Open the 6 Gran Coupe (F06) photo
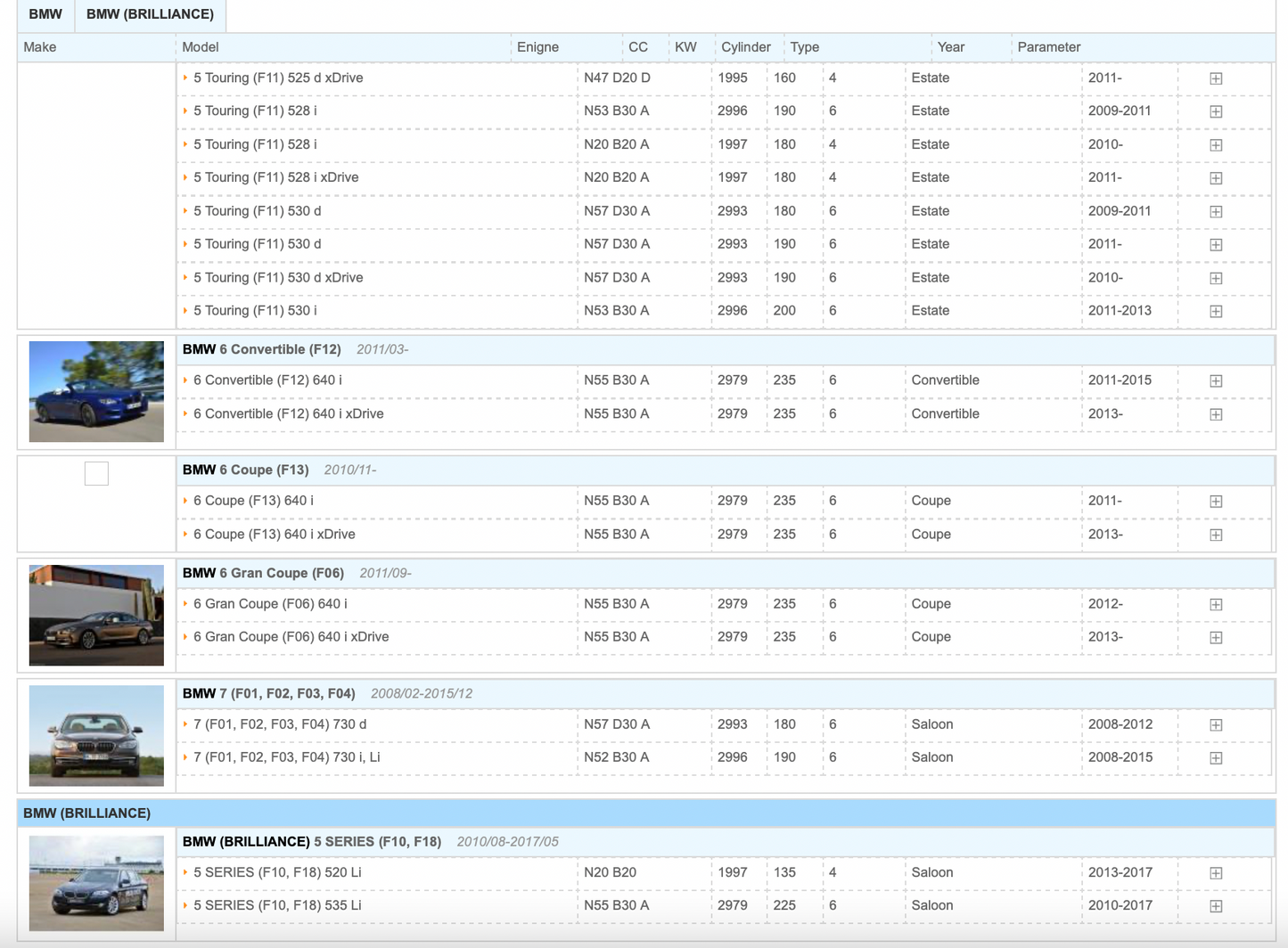This screenshot has width=1288, height=948. (x=96, y=615)
